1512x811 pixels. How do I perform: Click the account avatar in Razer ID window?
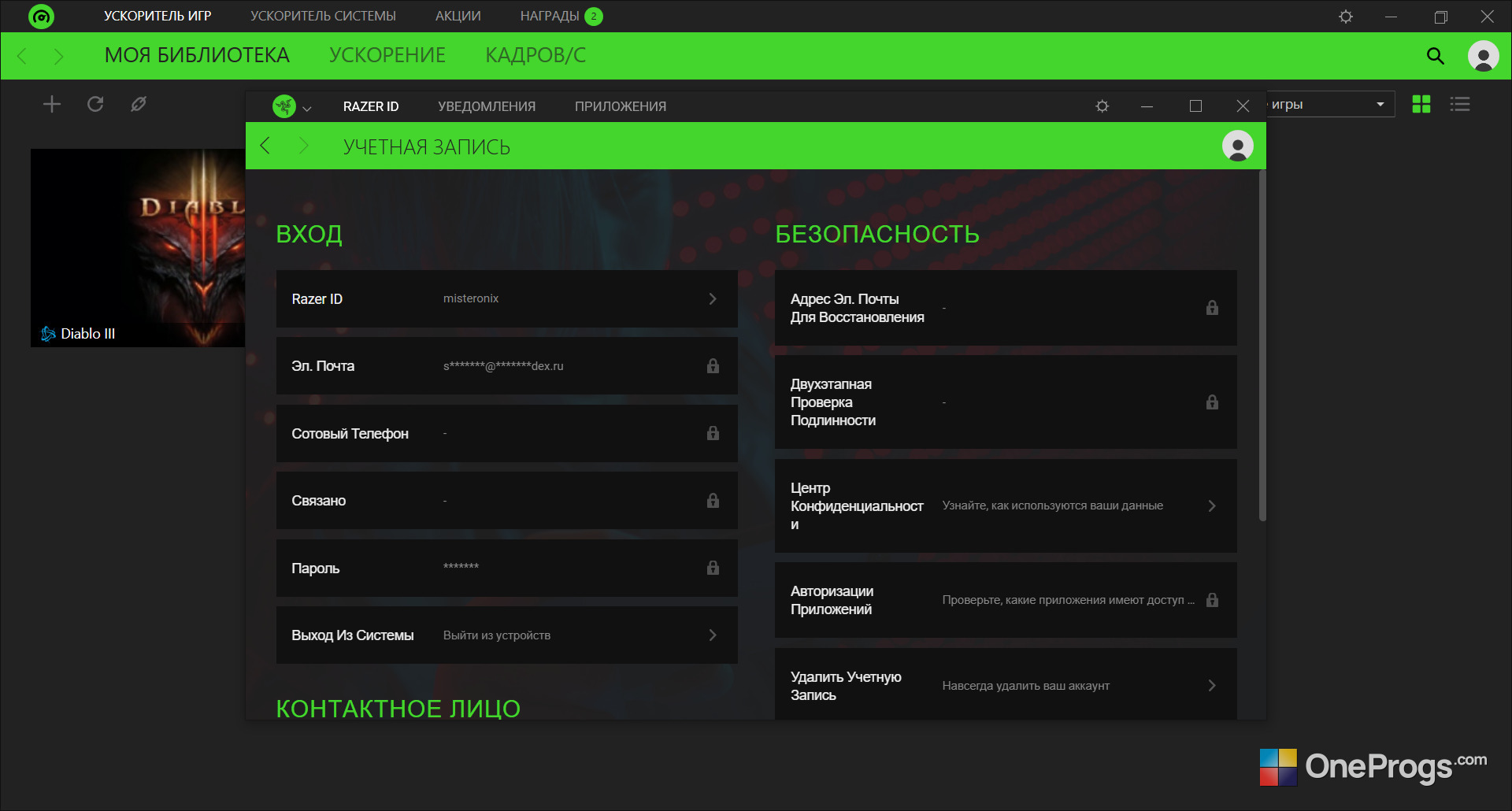[x=1238, y=146]
